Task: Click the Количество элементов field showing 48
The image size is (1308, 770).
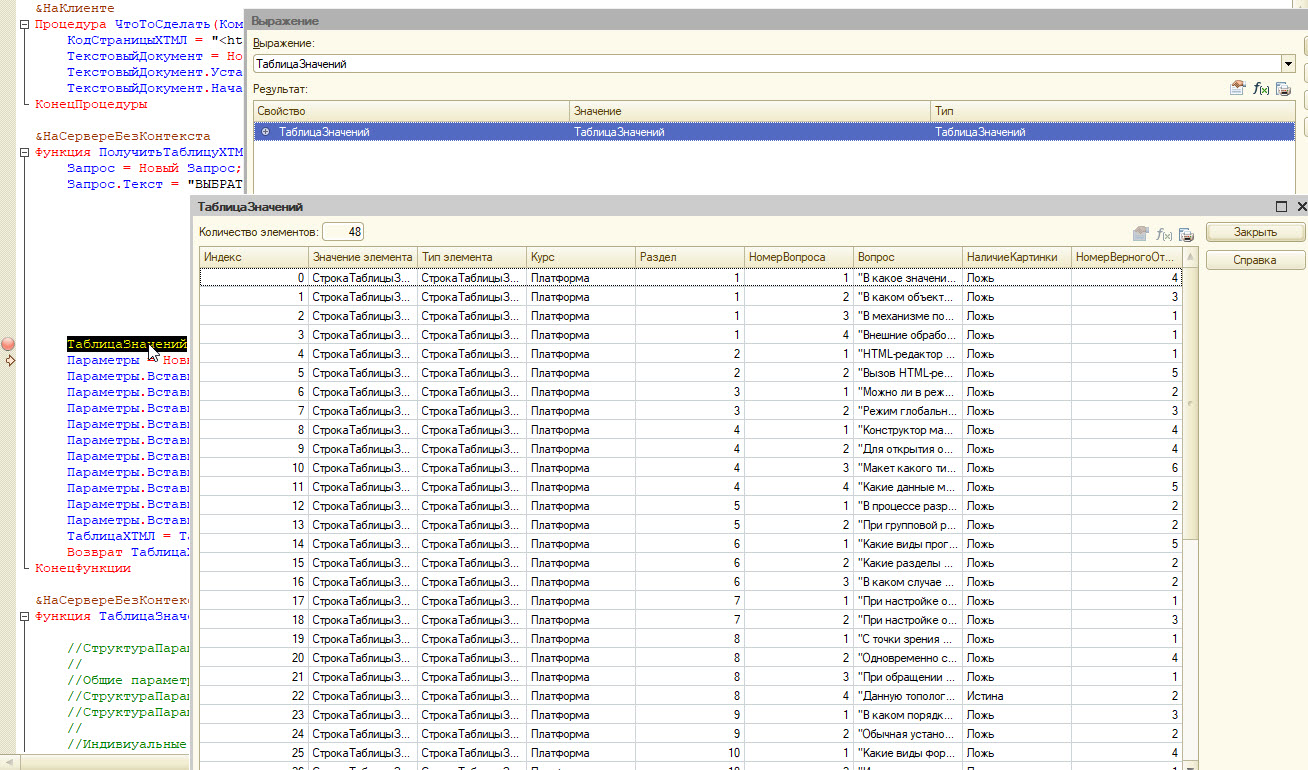Action: 342,232
